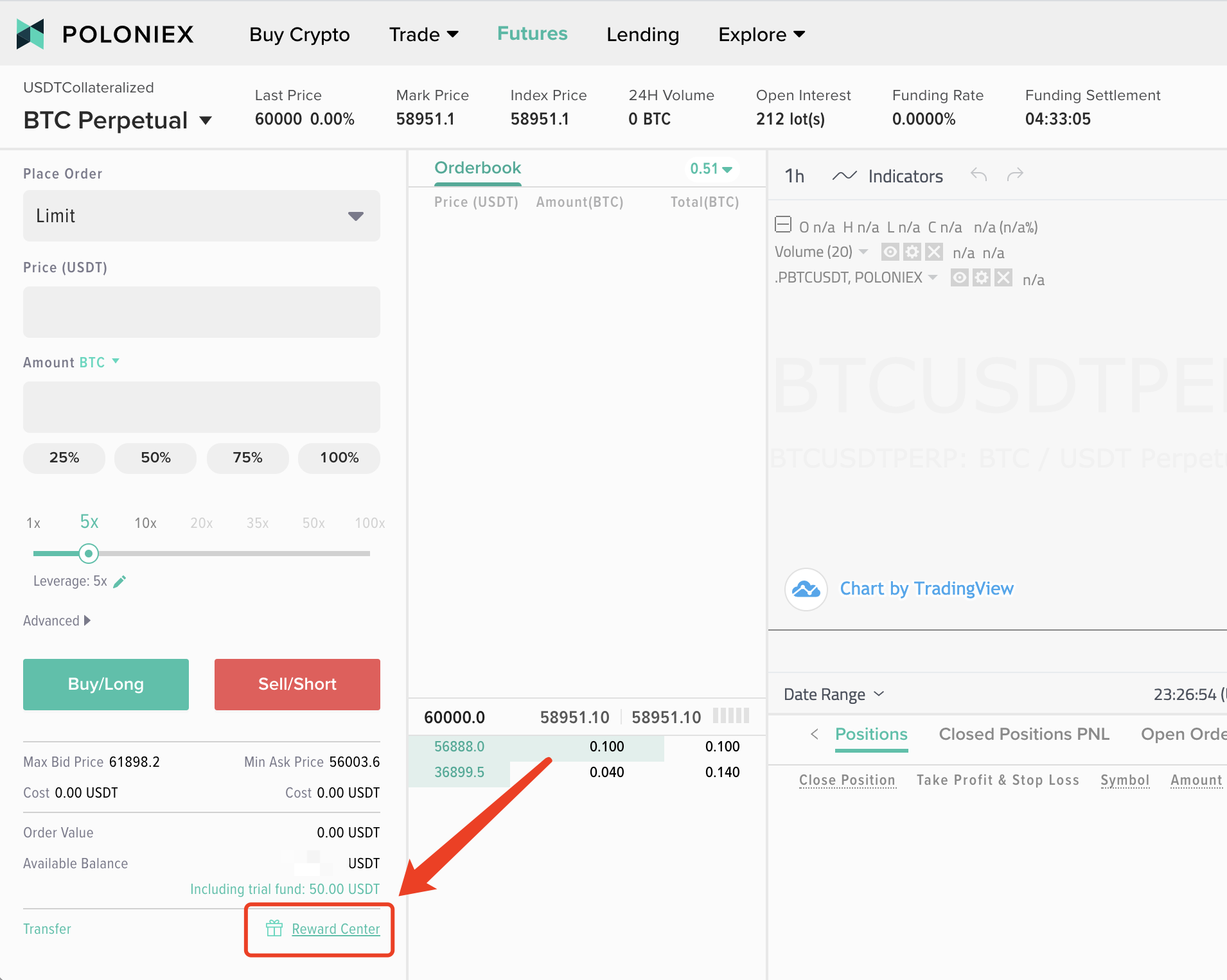This screenshot has width=1227, height=980.
Task: Open the chart Indicators line icon
Action: 845,176
